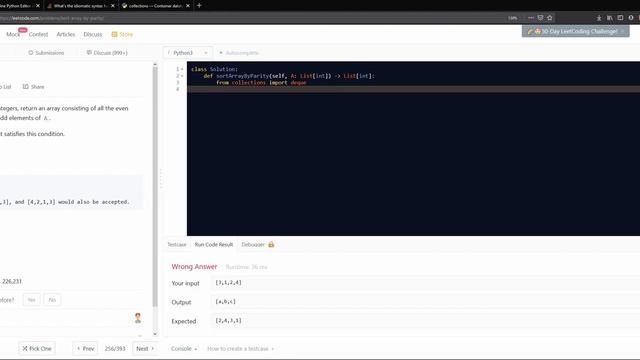Pick a random problem with Pick One
The width and height of the screenshot is (640, 360).
tap(37, 349)
